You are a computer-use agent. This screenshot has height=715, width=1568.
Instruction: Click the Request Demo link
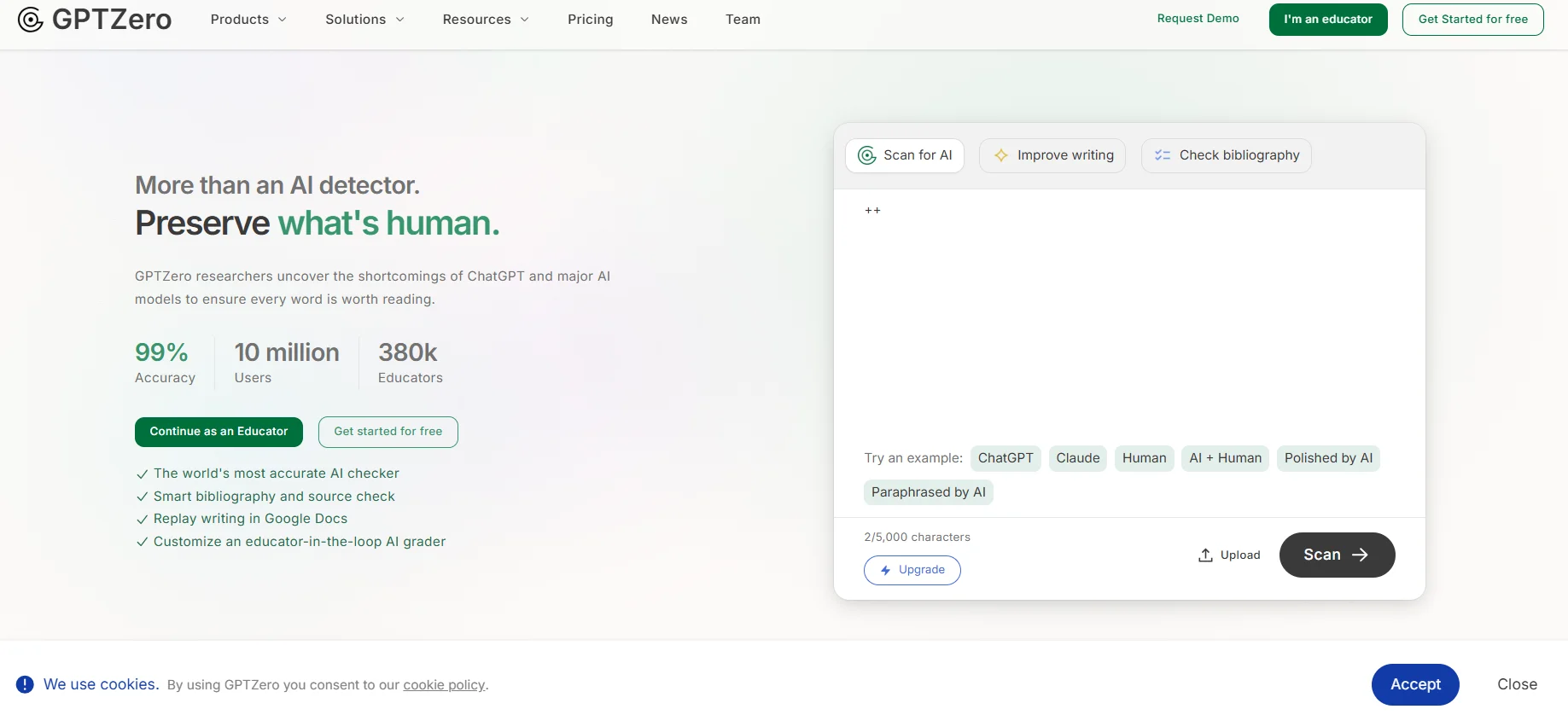pyautogui.click(x=1198, y=19)
